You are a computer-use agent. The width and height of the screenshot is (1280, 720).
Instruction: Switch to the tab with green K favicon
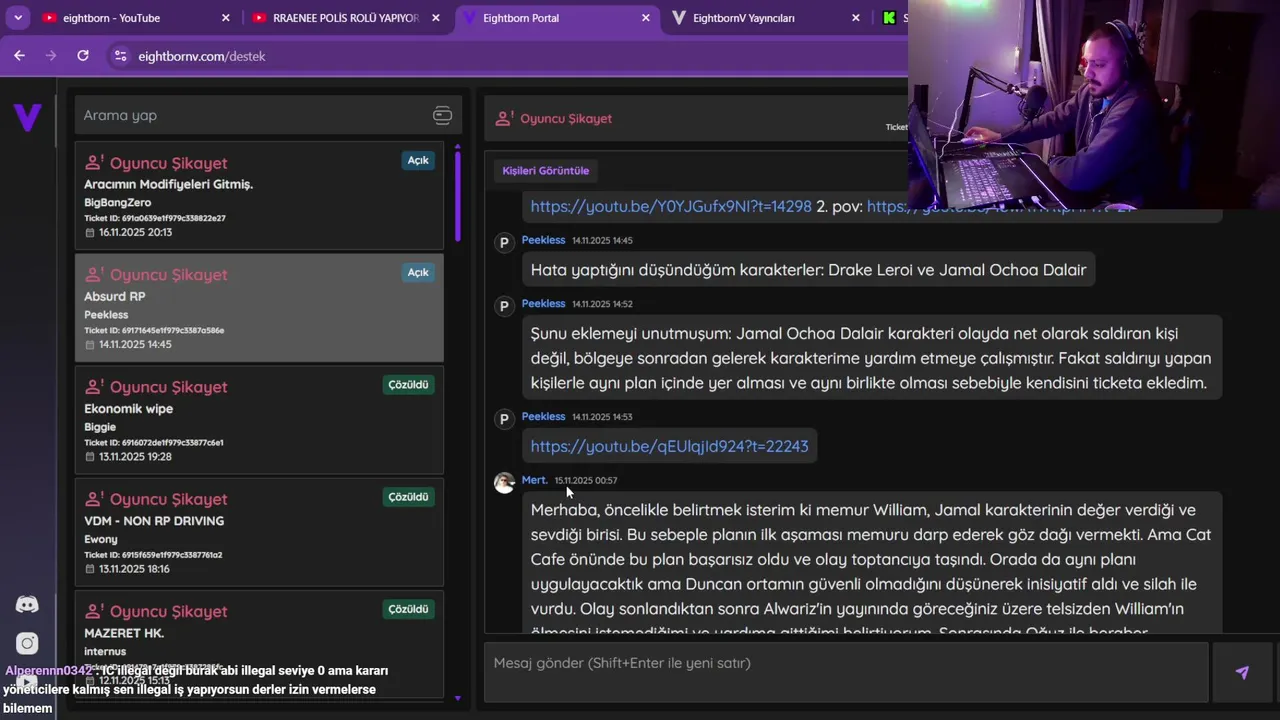click(x=891, y=18)
